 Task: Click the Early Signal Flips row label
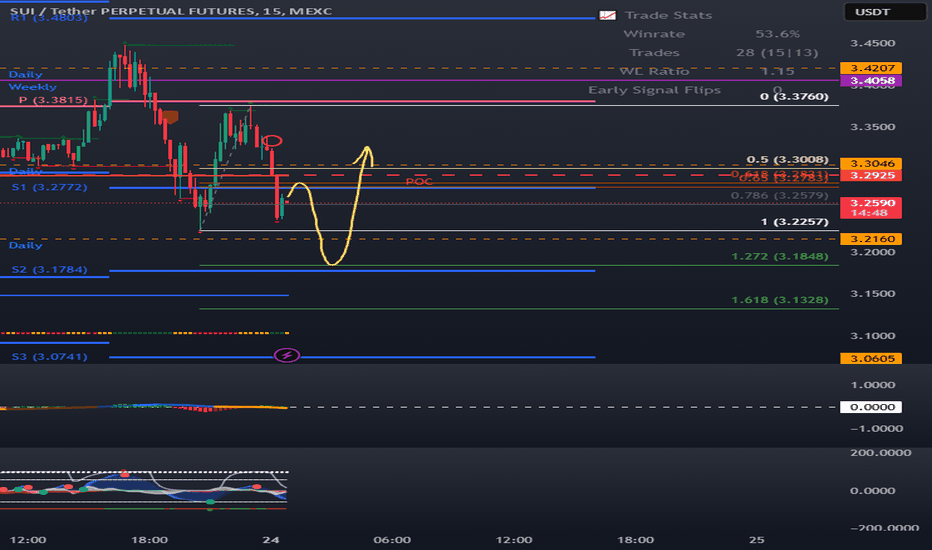tap(654, 90)
